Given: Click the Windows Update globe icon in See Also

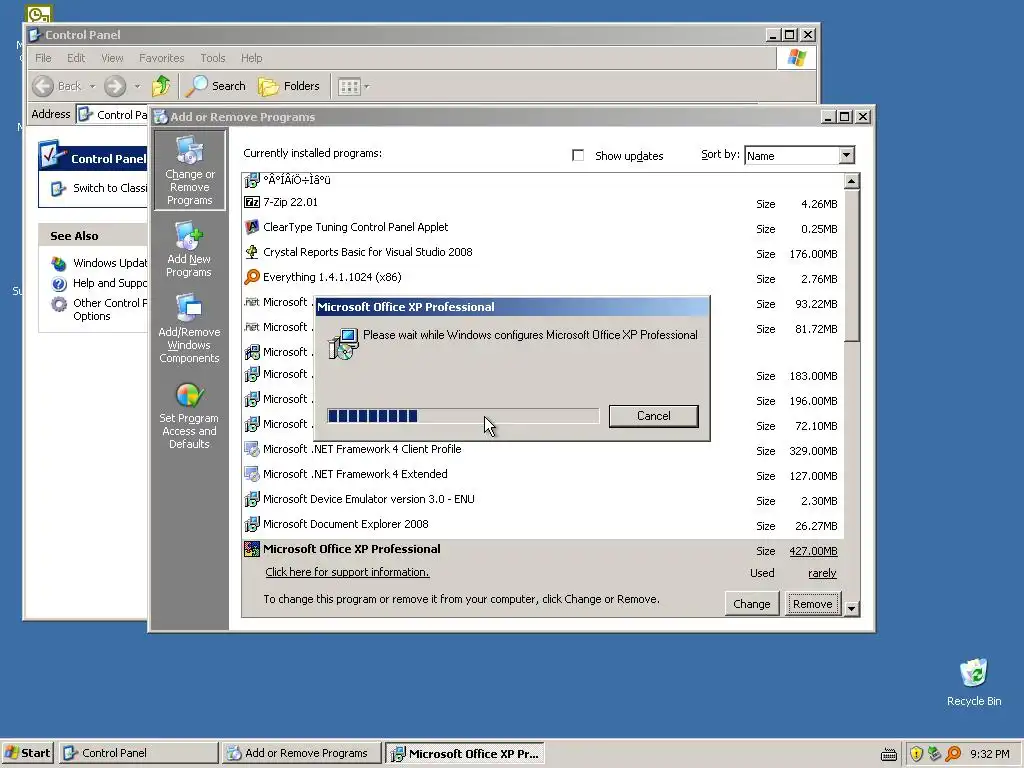Looking at the screenshot, I should 59,263.
